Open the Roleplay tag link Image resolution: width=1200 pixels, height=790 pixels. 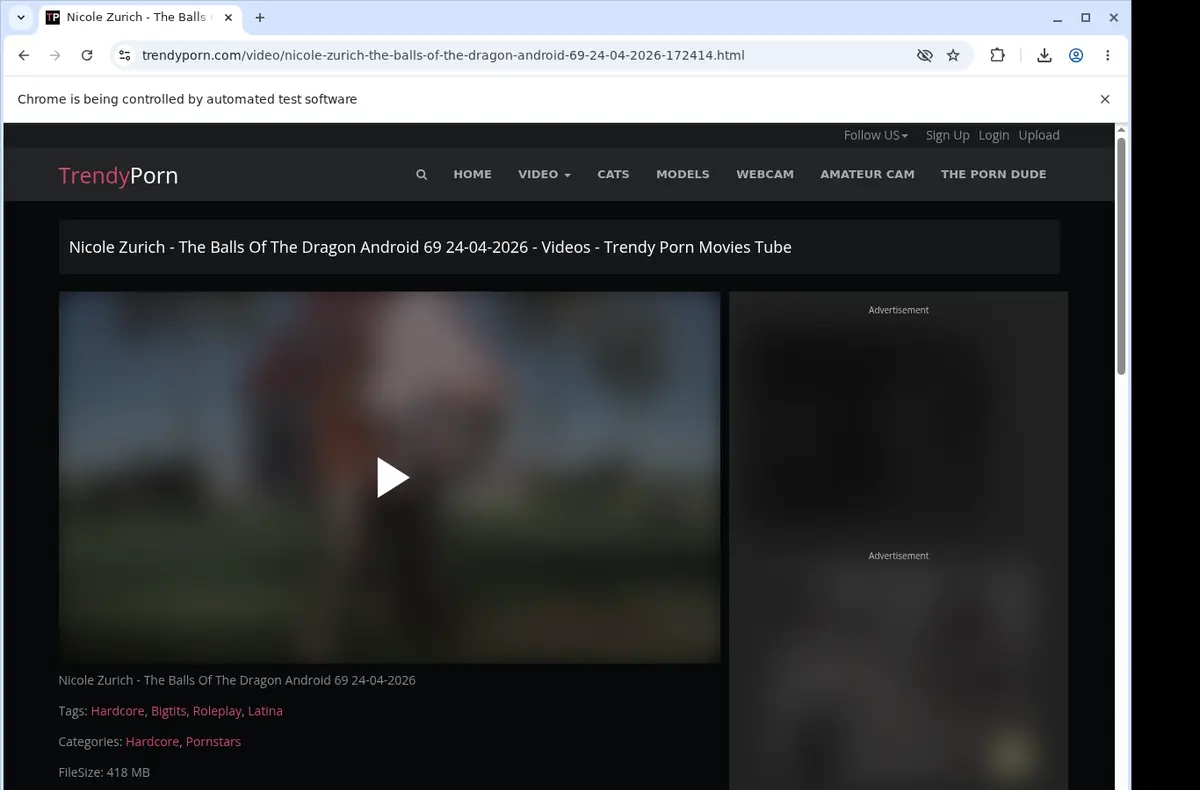[x=217, y=711]
